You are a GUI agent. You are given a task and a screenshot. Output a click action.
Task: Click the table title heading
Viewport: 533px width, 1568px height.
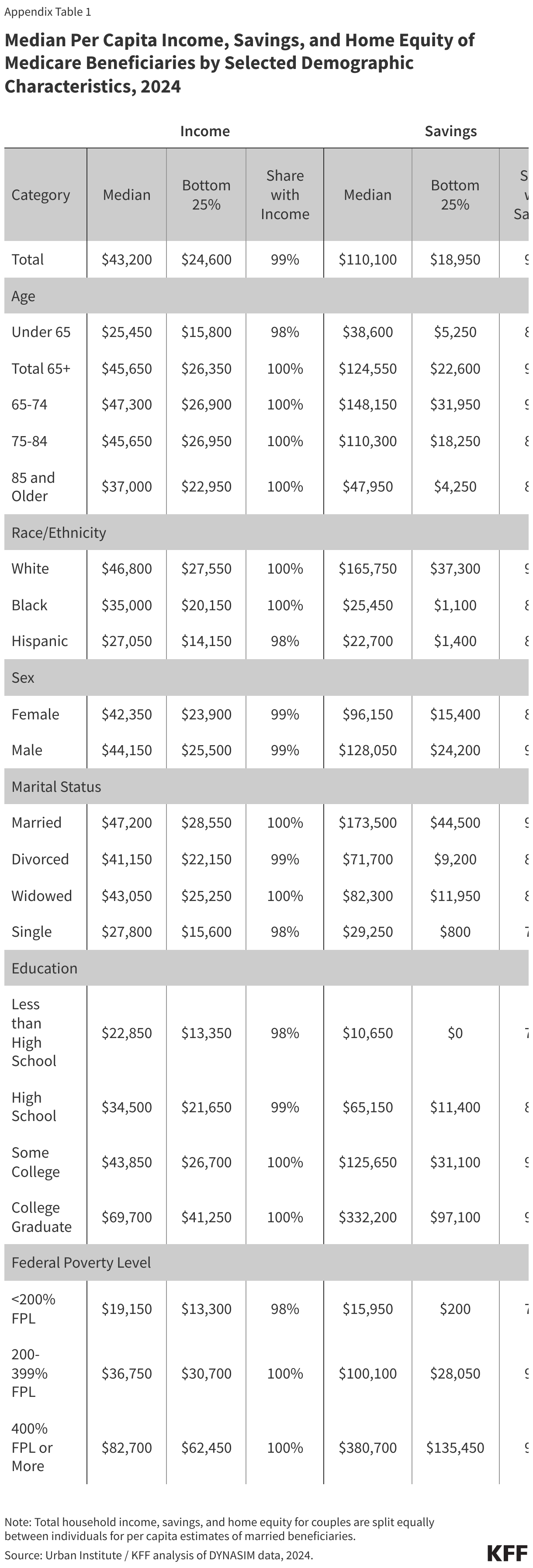(x=239, y=63)
